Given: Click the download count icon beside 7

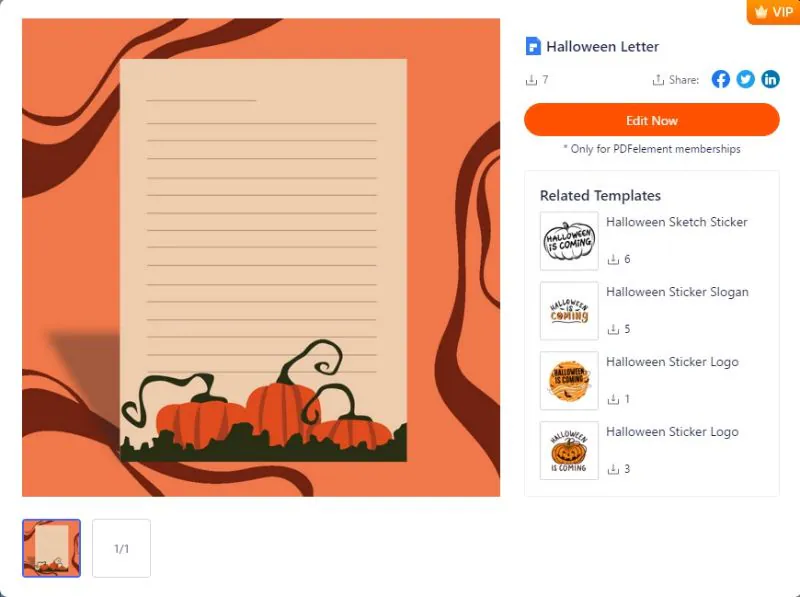Looking at the screenshot, I should (531, 80).
